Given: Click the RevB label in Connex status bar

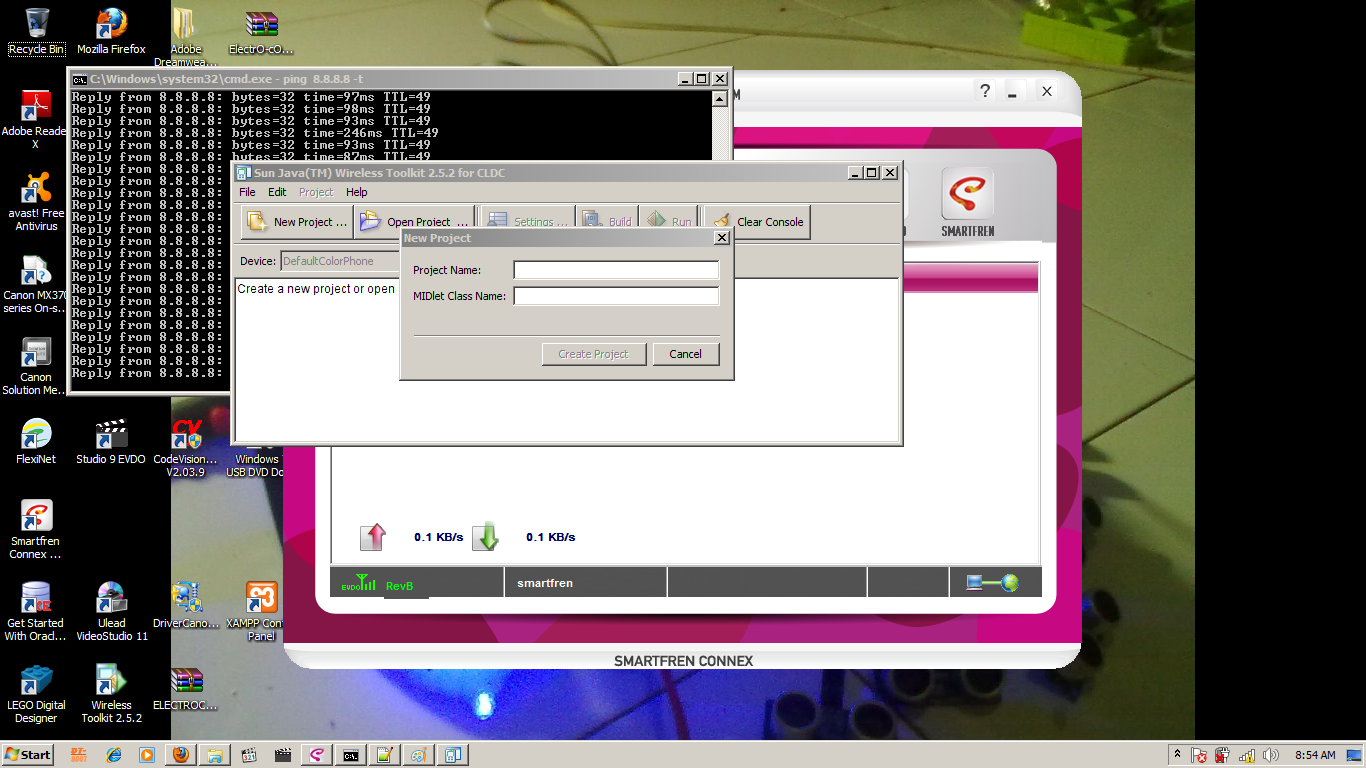Looking at the screenshot, I should point(400,586).
